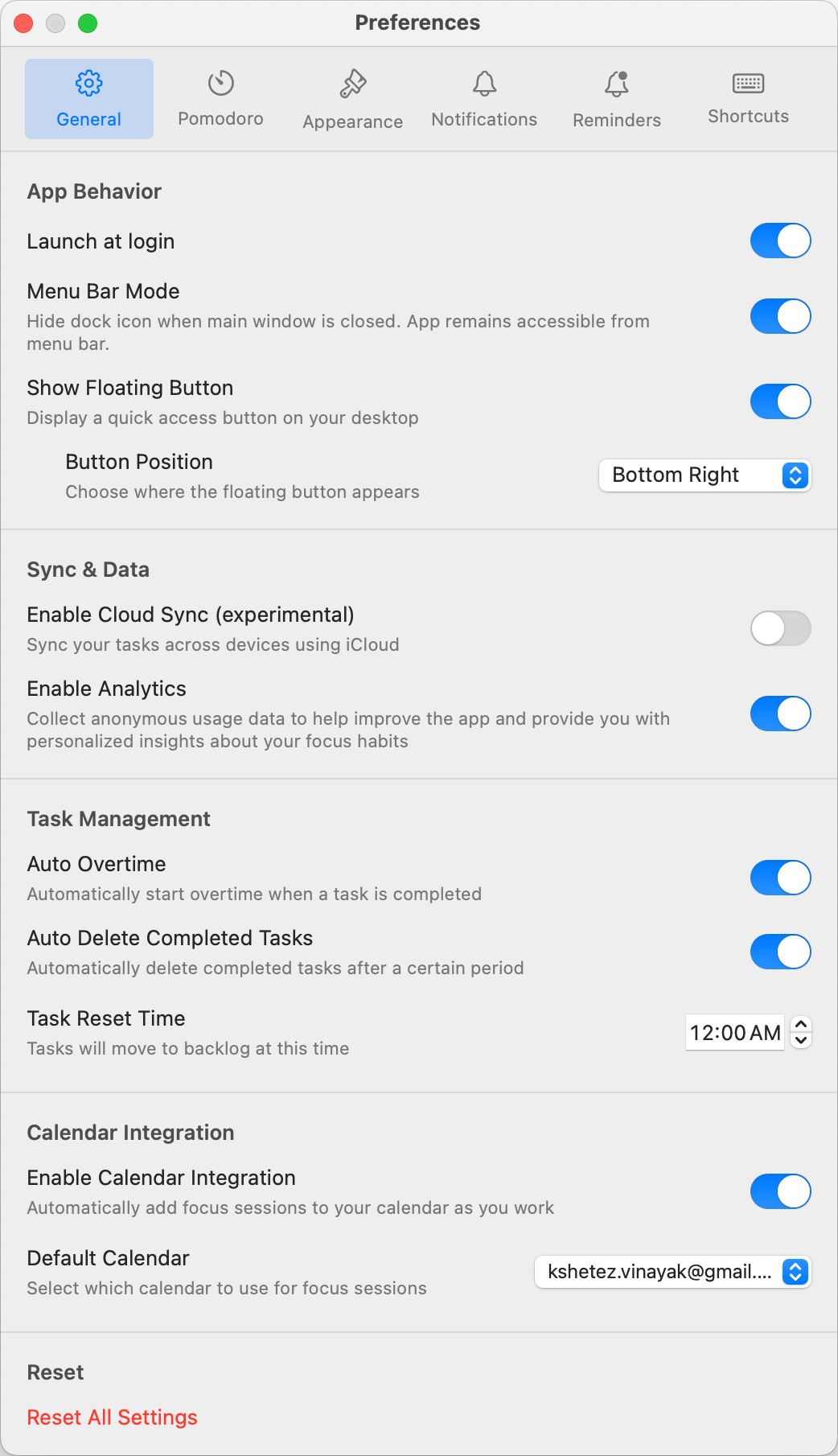The width and height of the screenshot is (838, 1456).
Task: Click the General gear icon
Action: [x=88, y=83]
